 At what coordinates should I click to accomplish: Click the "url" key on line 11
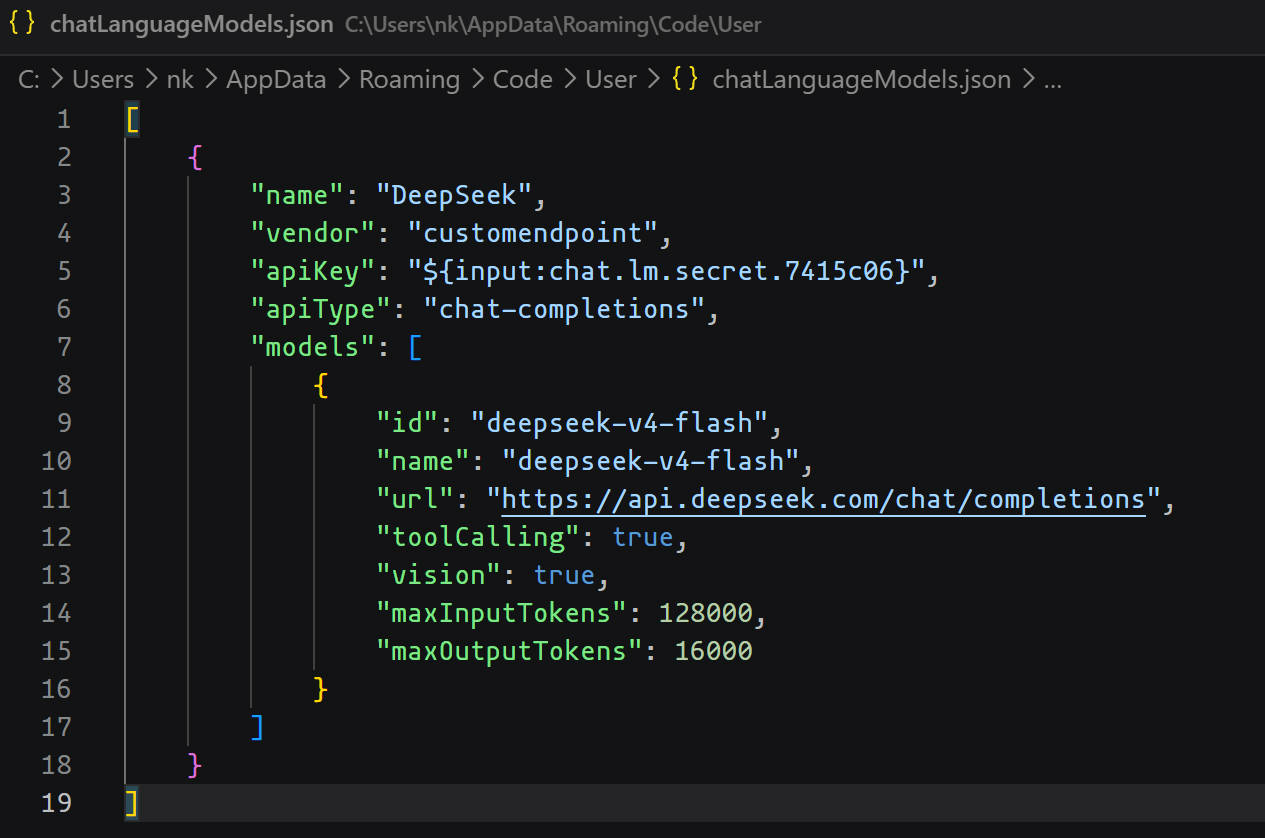point(415,499)
